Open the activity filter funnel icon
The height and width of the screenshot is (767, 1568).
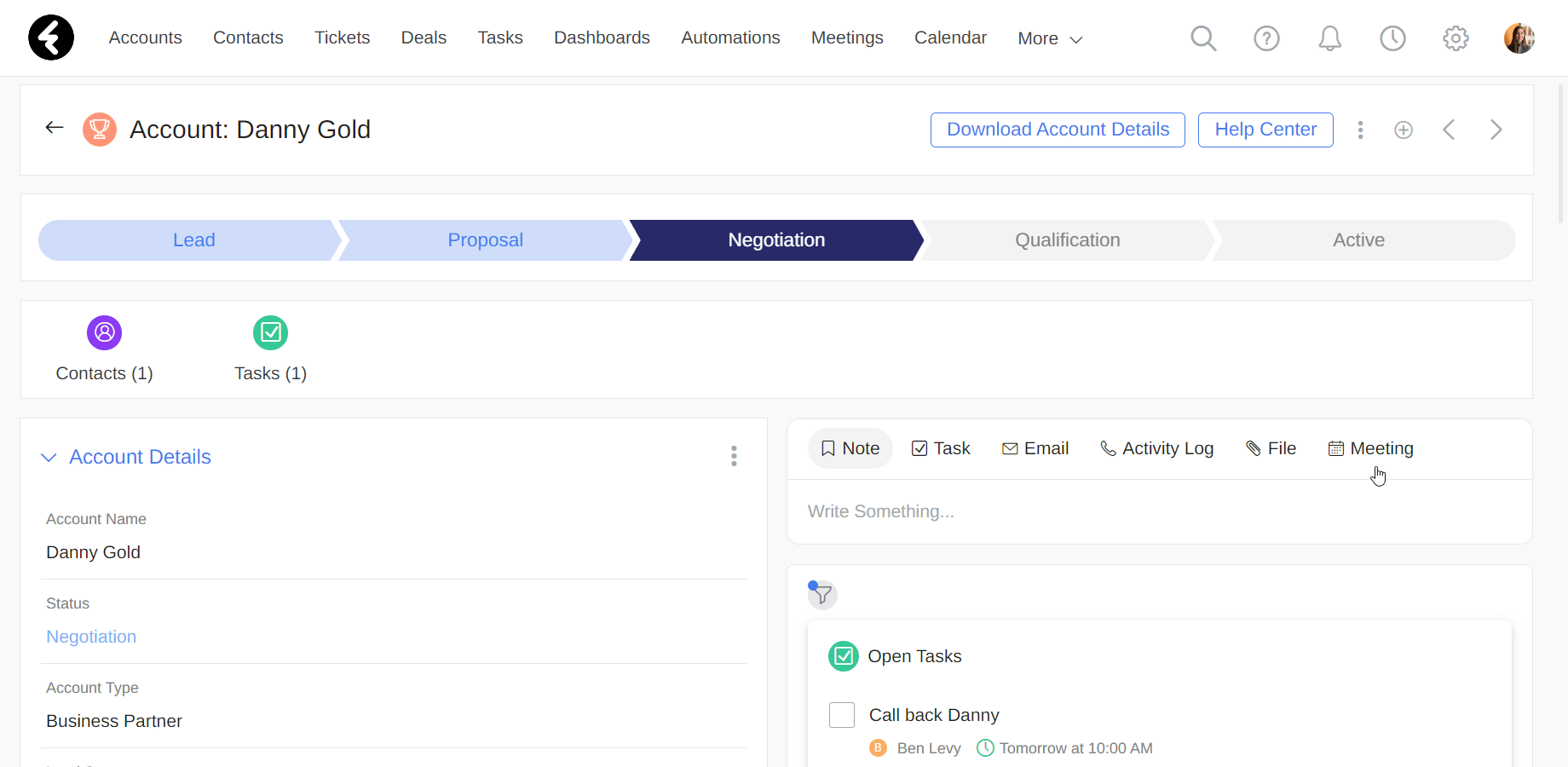point(822,594)
